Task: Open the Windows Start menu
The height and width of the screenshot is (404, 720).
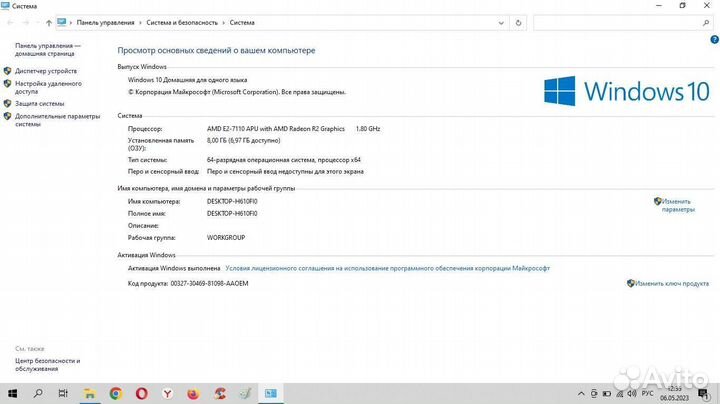Action: pyautogui.click(x=12, y=393)
